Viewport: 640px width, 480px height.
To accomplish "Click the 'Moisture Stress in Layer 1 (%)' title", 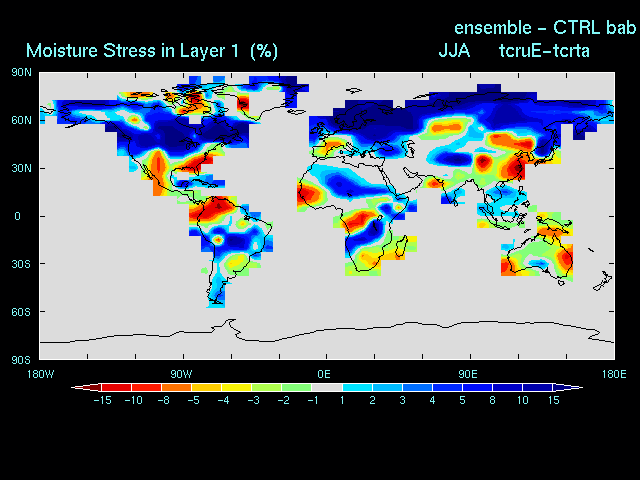I will click(152, 50).
